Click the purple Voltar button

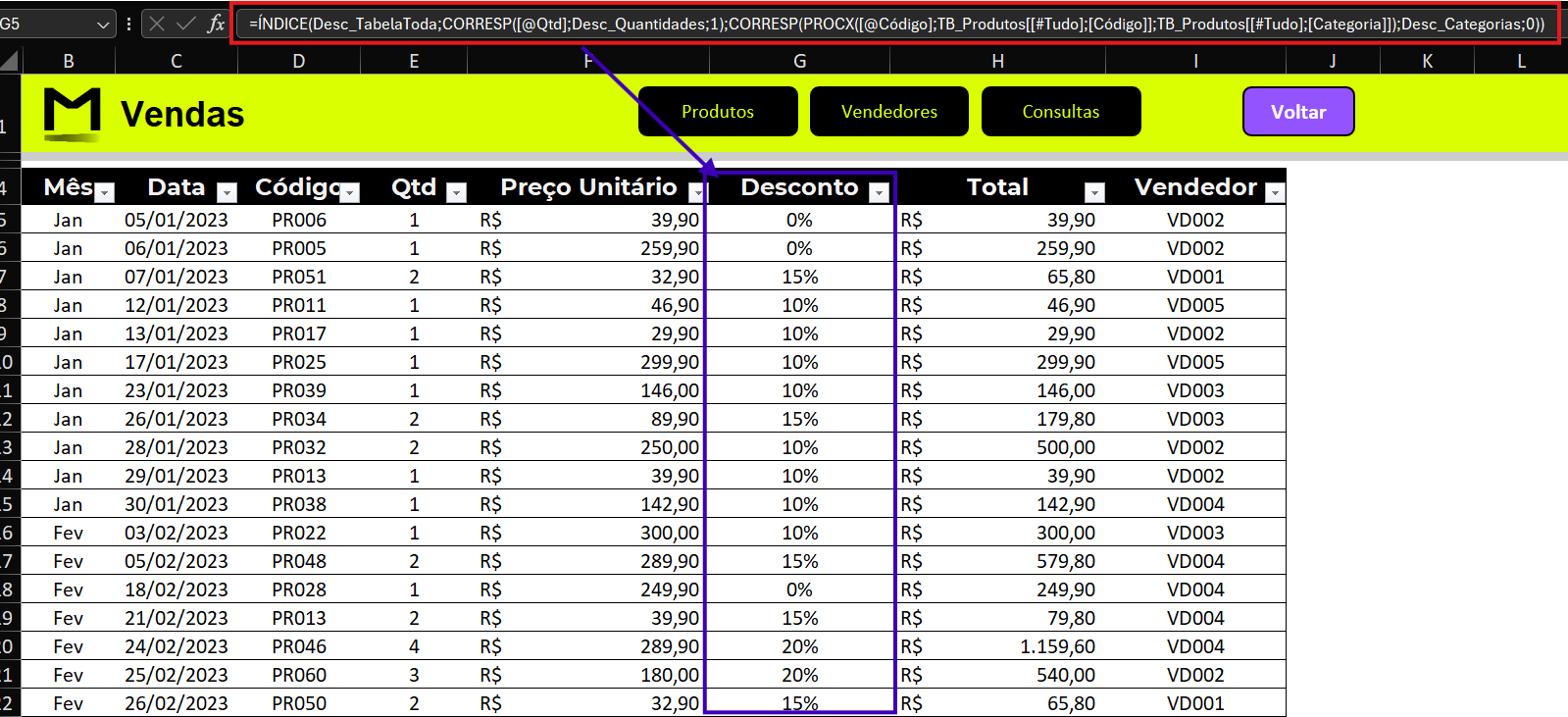click(1298, 112)
